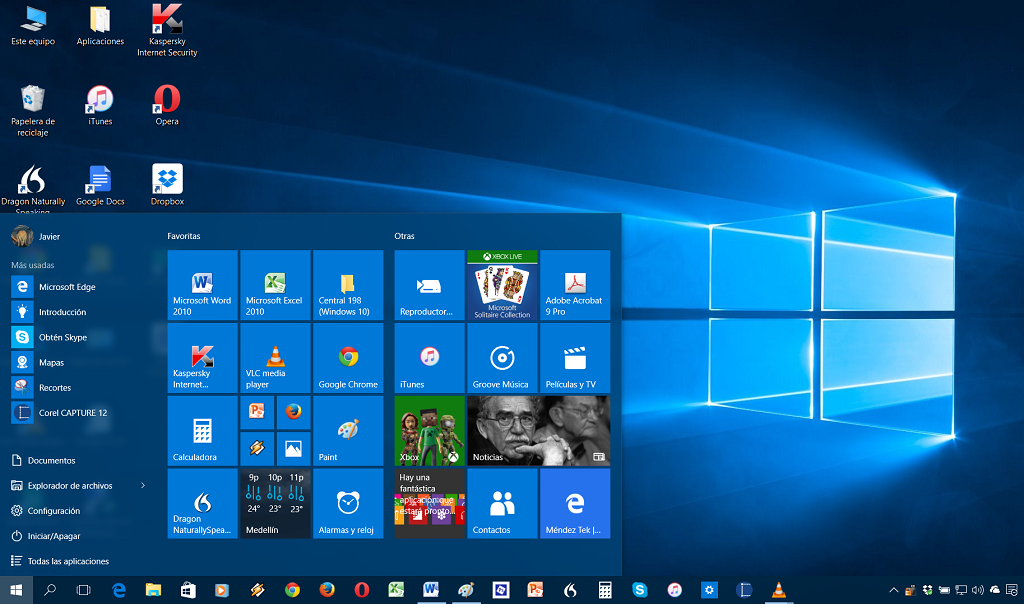
Task: Open VLC media player tile
Action: tap(275, 358)
